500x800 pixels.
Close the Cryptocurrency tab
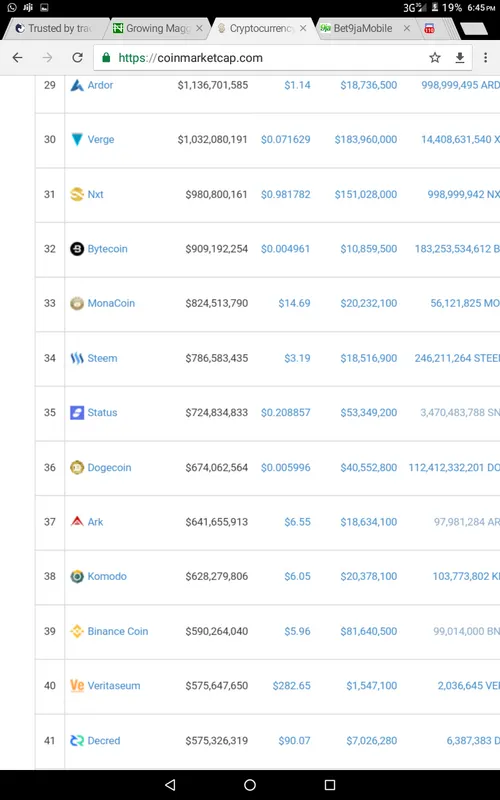click(303, 29)
